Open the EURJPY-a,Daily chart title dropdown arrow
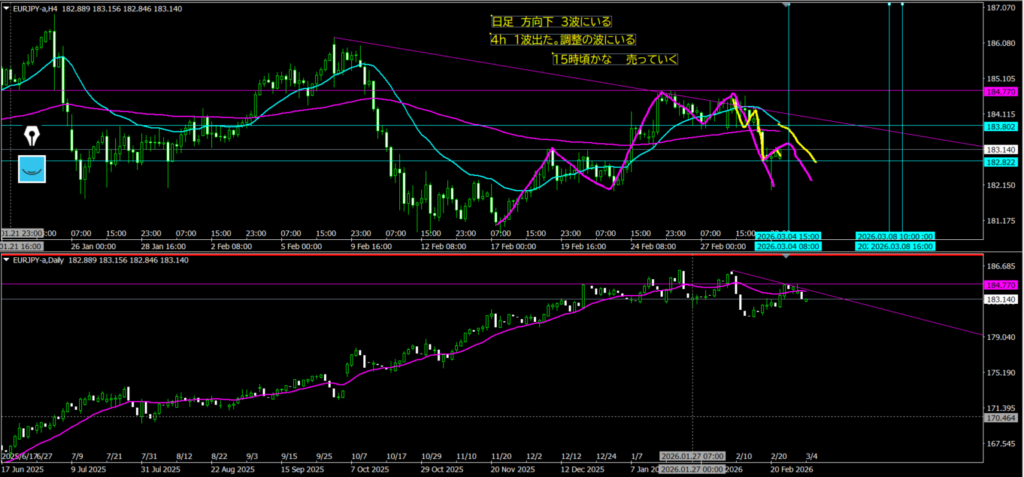 6,260
